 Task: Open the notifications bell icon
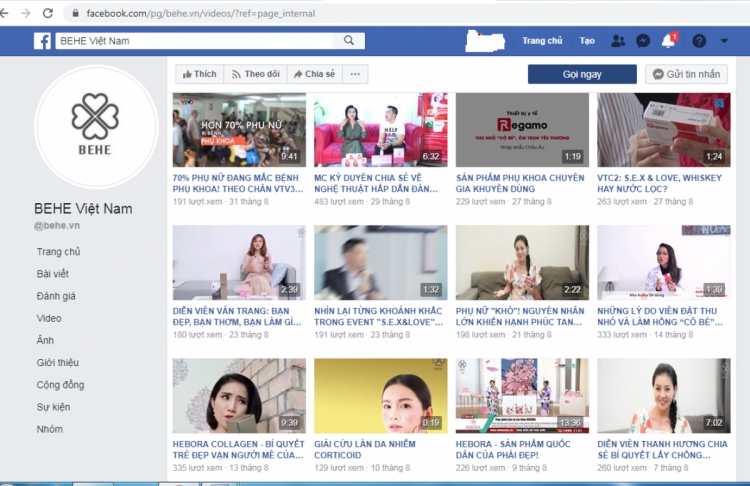pyautogui.click(x=669, y=41)
